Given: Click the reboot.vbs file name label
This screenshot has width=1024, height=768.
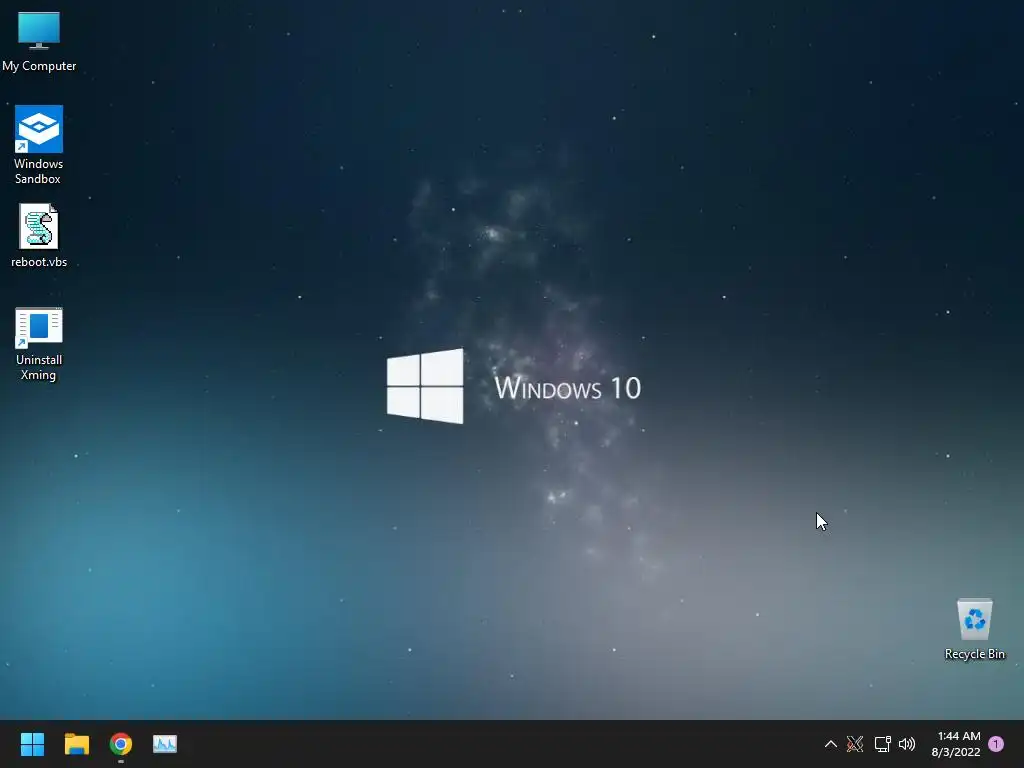Looking at the screenshot, I should click(x=39, y=262).
